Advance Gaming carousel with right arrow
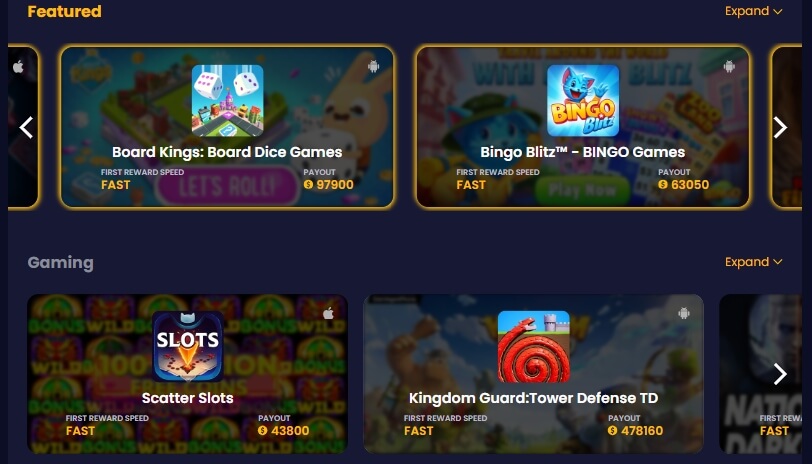 tap(780, 374)
